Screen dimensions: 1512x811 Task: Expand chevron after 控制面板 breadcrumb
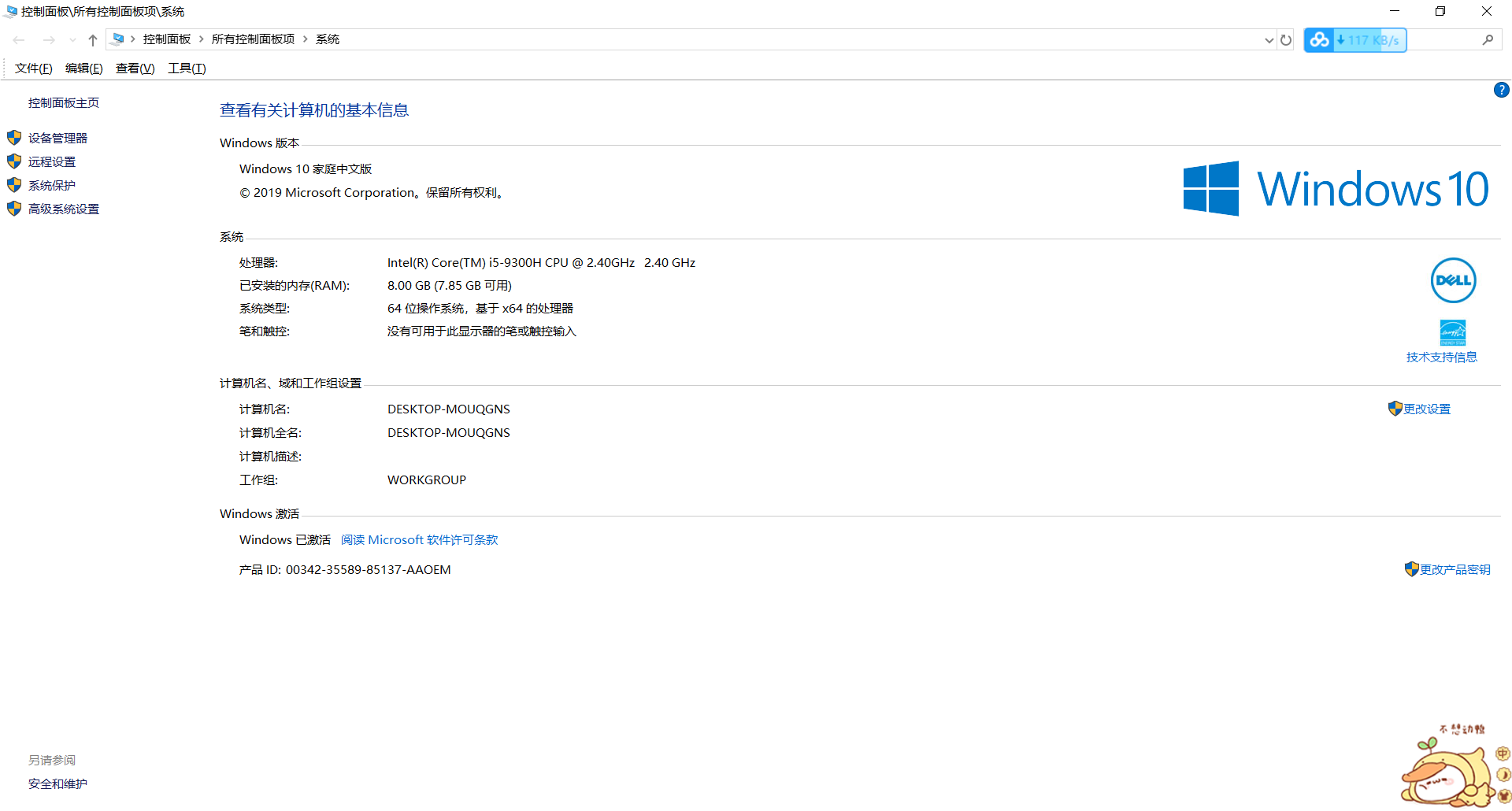tap(202, 39)
